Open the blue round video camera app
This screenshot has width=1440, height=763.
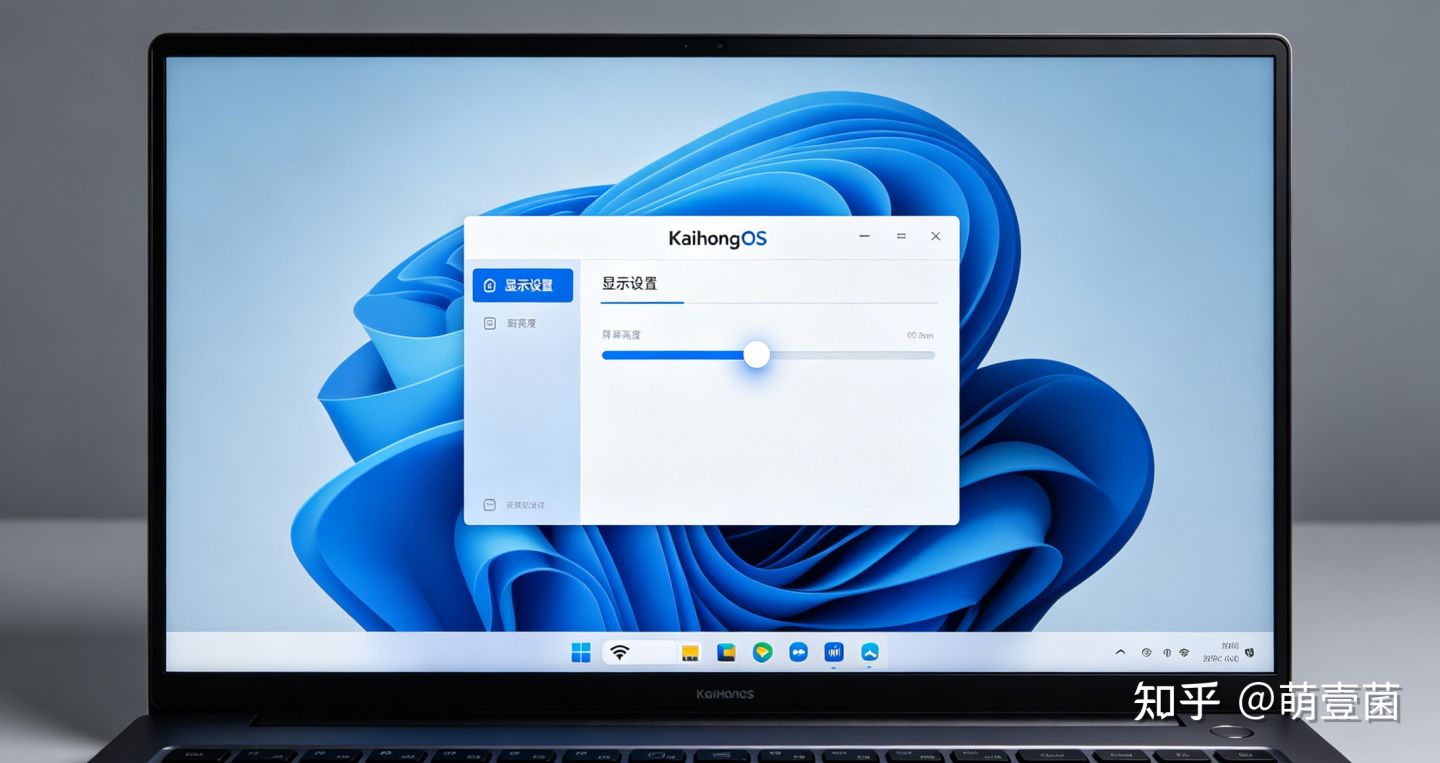pyautogui.click(x=798, y=653)
